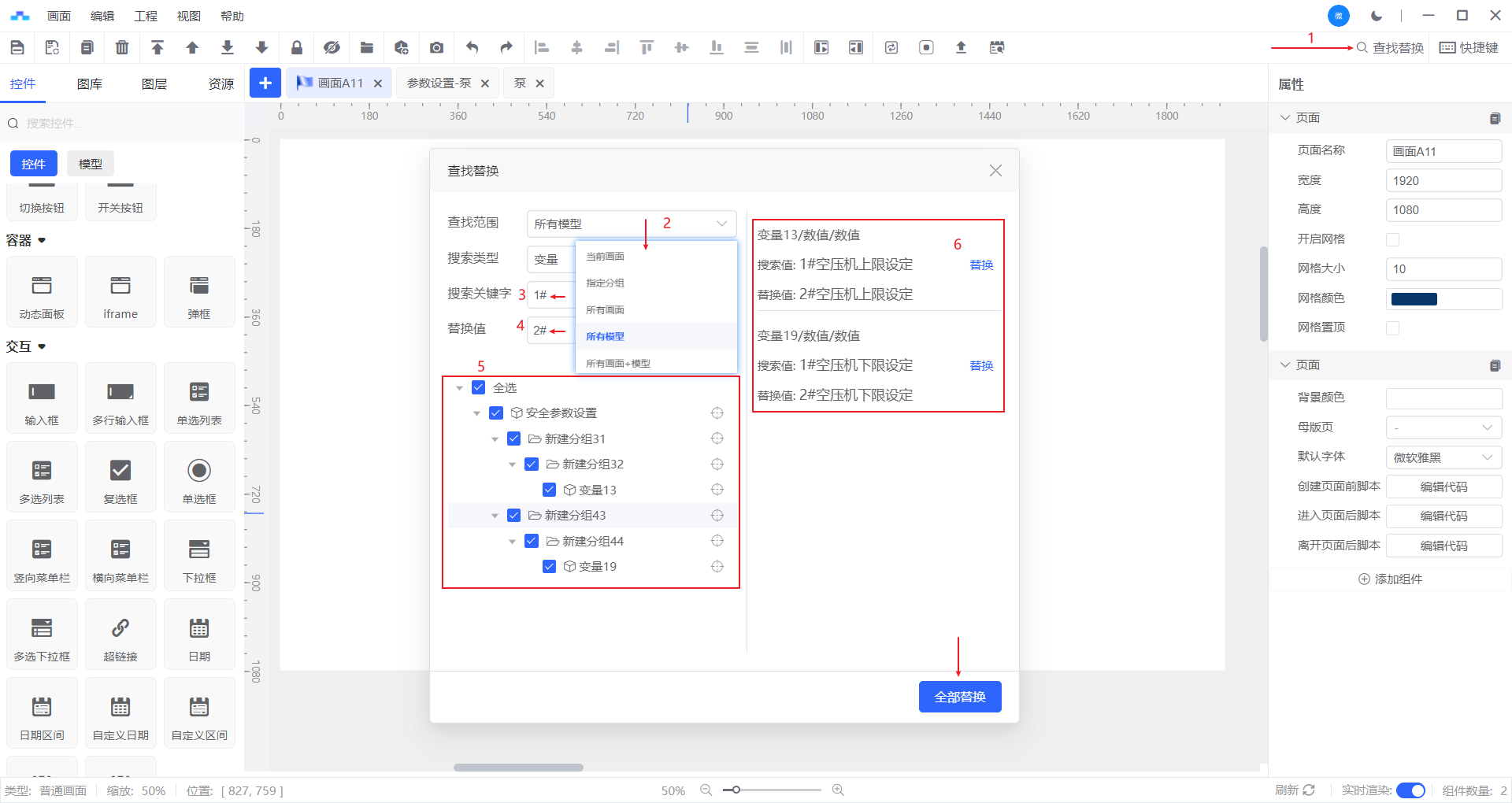Open the 默认字体 dropdown
The width and height of the screenshot is (1512, 803).
click(1443, 457)
